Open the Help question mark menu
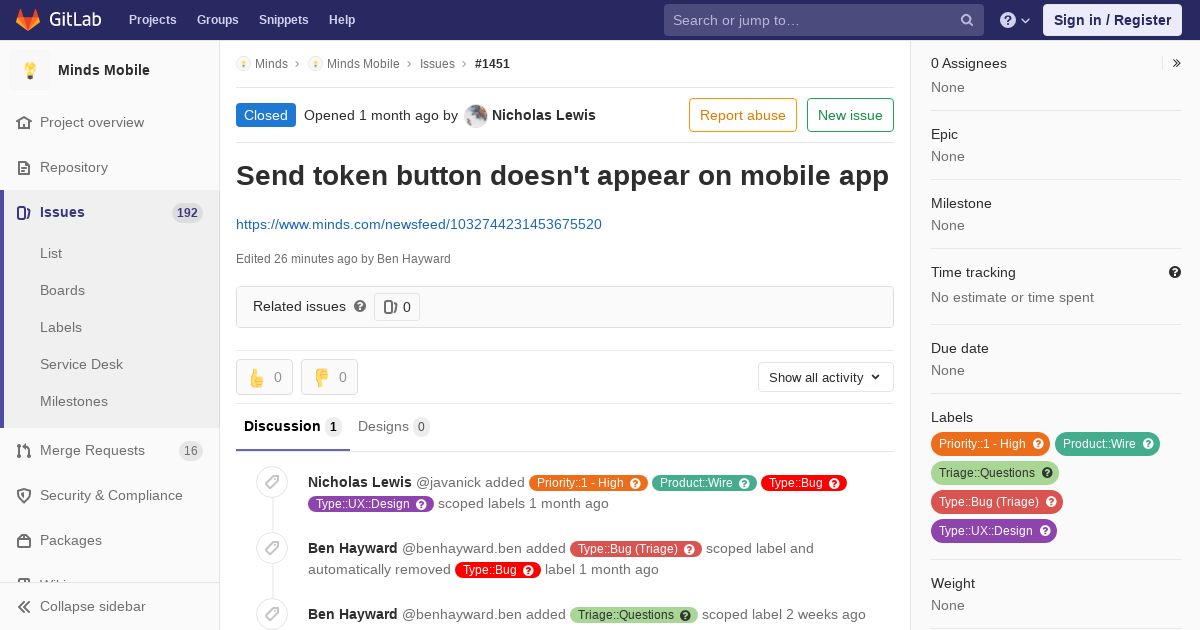The height and width of the screenshot is (630, 1200). pyautogui.click(x=1015, y=20)
